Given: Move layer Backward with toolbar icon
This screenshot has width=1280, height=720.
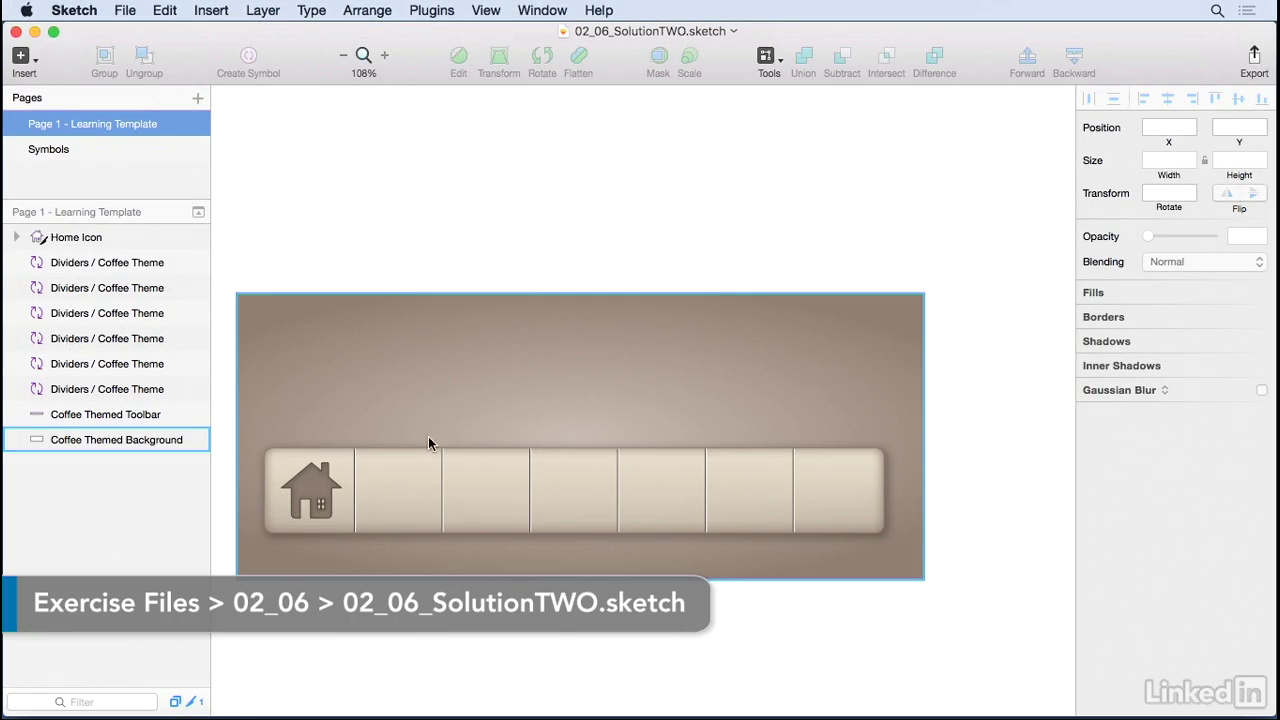Looking at the screenshot, I should point(1074,56).
